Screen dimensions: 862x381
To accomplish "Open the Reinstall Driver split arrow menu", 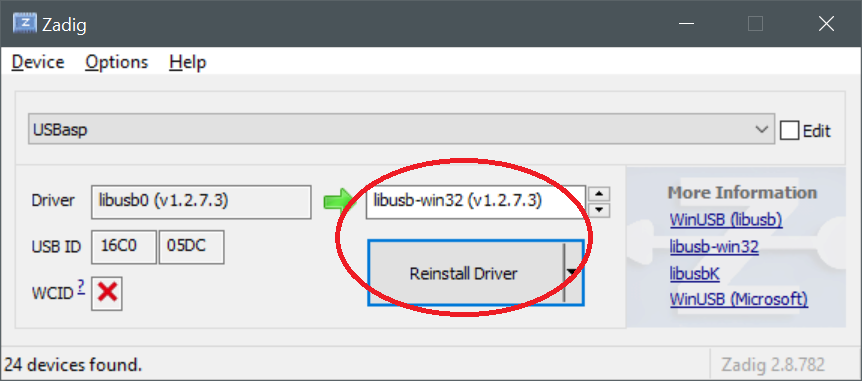I will (572, 272).
